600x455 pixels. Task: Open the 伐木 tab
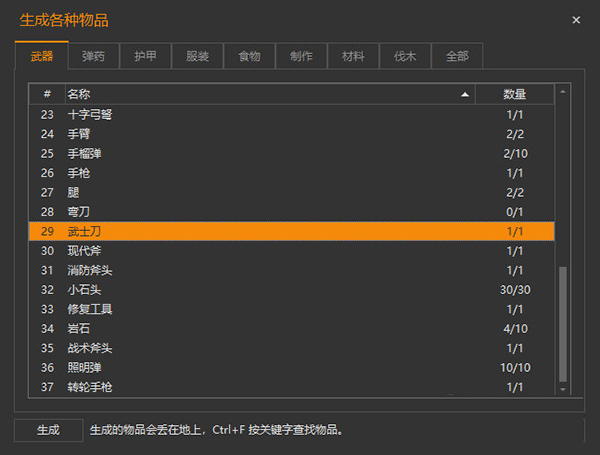pyautogui.click(x=405, y=57)
